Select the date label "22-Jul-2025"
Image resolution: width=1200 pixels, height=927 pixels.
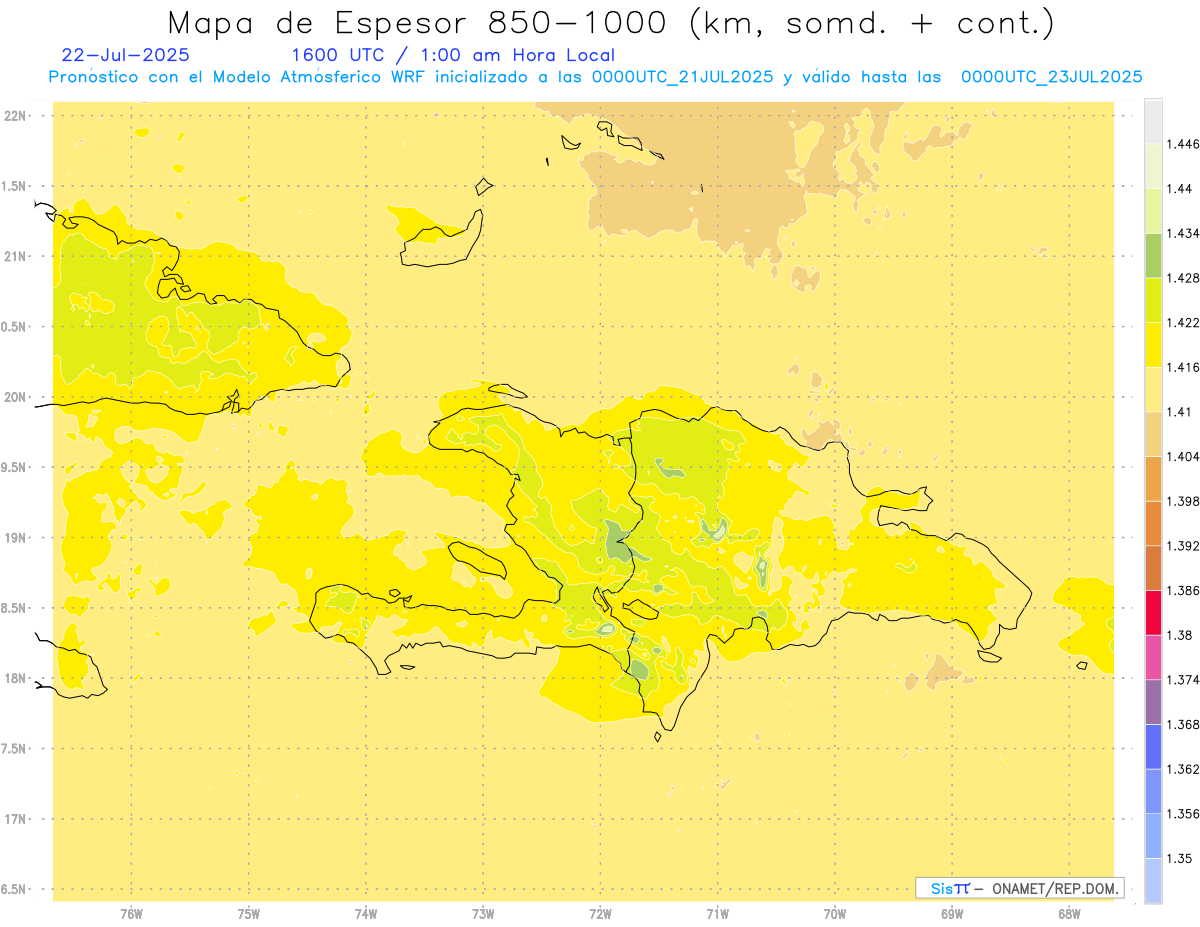125,55
